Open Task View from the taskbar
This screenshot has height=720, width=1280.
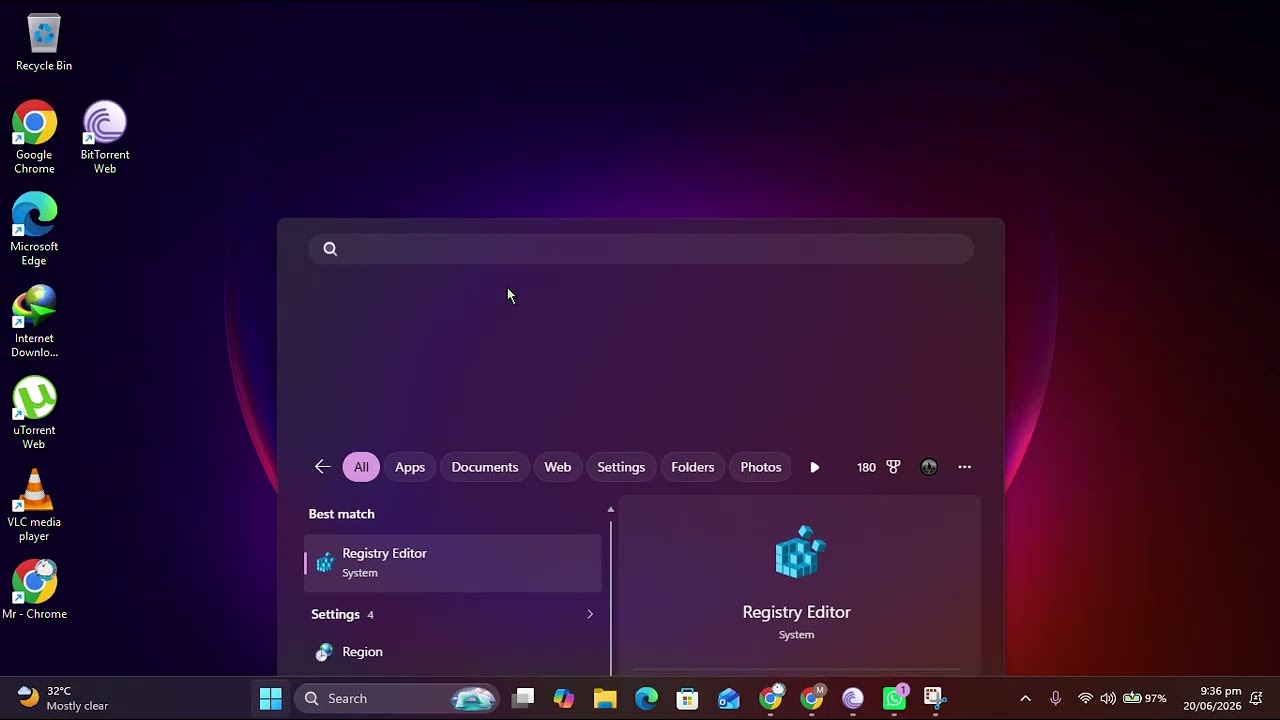point(523,698)
